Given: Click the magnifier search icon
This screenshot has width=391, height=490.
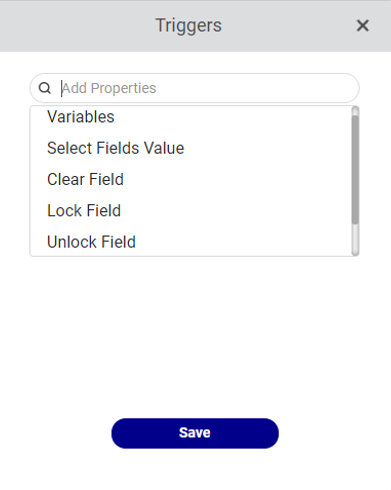Looking at the screenshot, I should (x=45, y=88).
